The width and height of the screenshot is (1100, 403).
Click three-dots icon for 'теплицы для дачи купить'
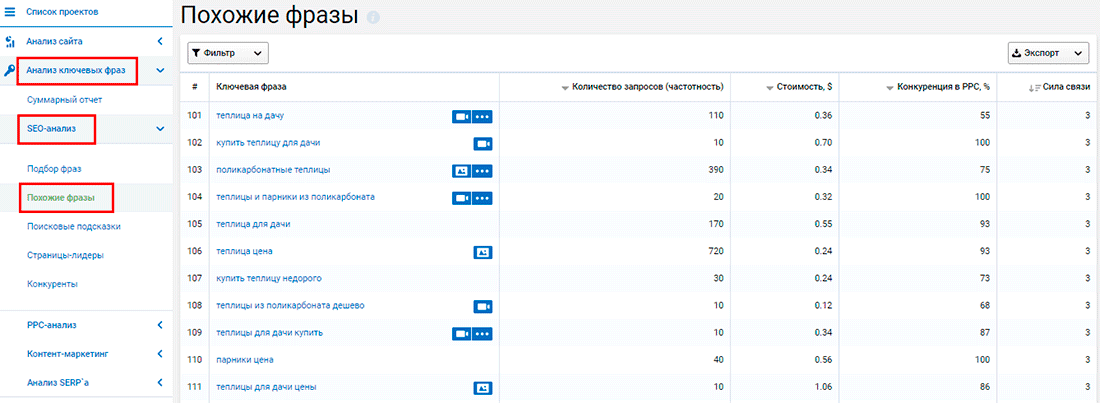tap(483, 333)
